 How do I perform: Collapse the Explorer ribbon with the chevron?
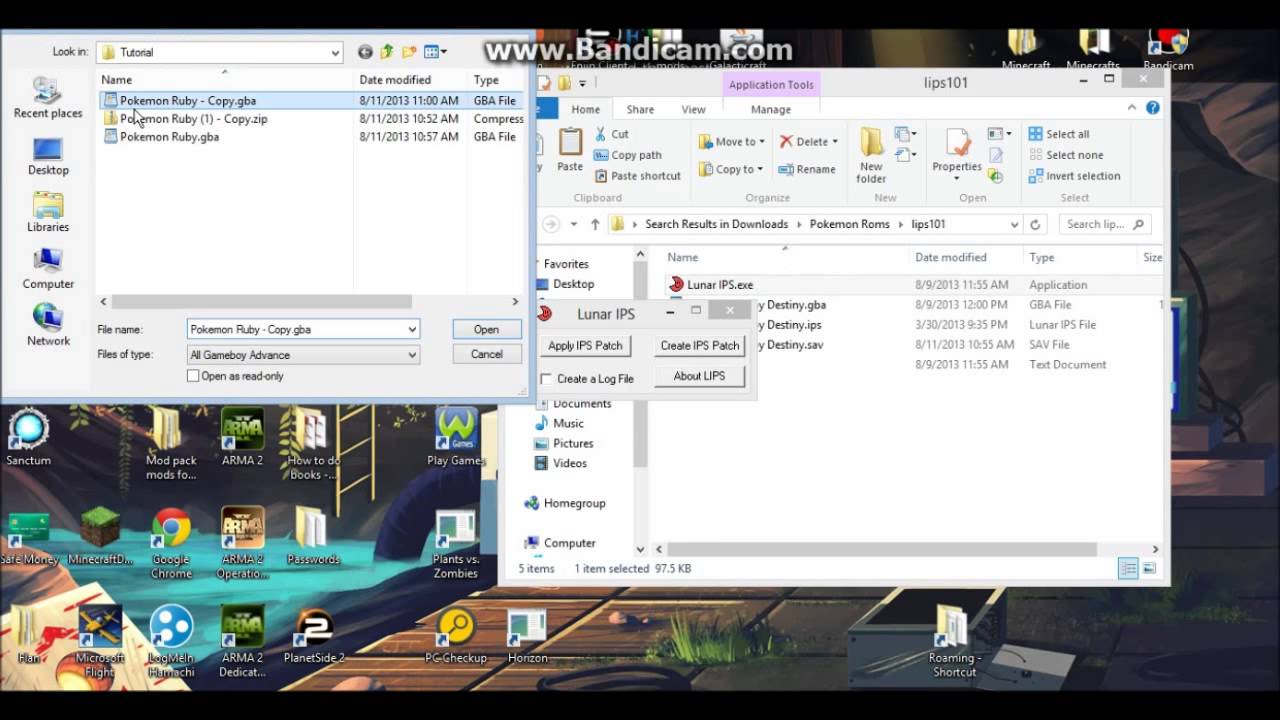[x=1132, y=108]
